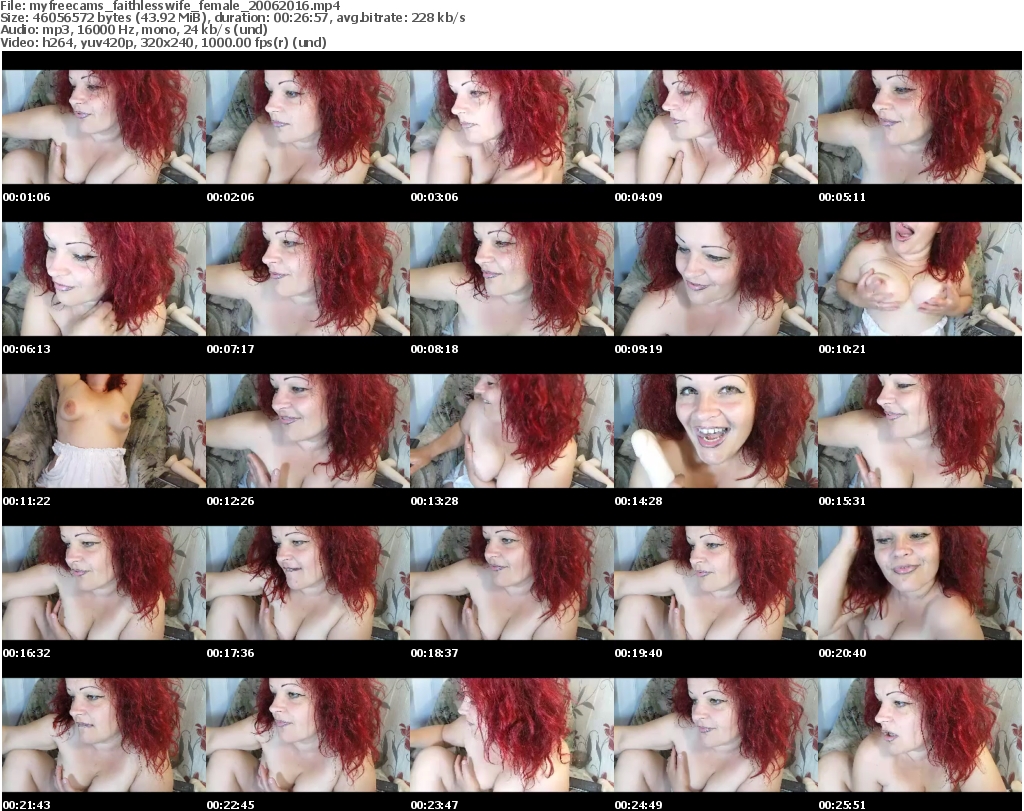The height and width of the screenshot is (811, 1024).
Task: Click the timestamp text 00:24:49
Action: 638,805
